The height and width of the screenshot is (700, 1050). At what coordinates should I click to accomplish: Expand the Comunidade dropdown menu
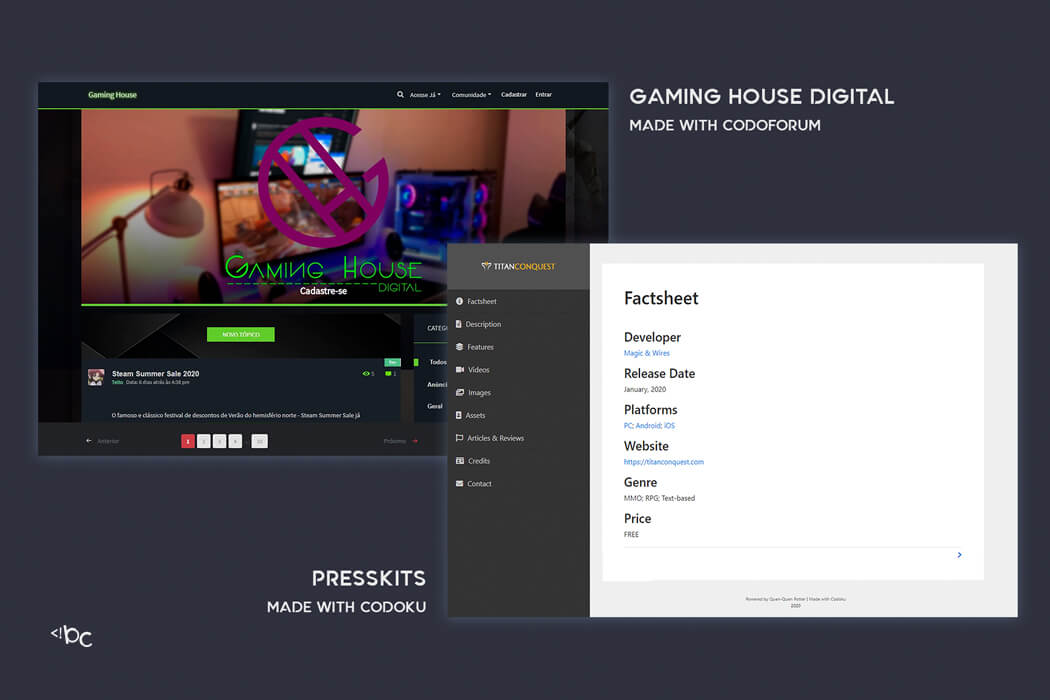[471, 94]
